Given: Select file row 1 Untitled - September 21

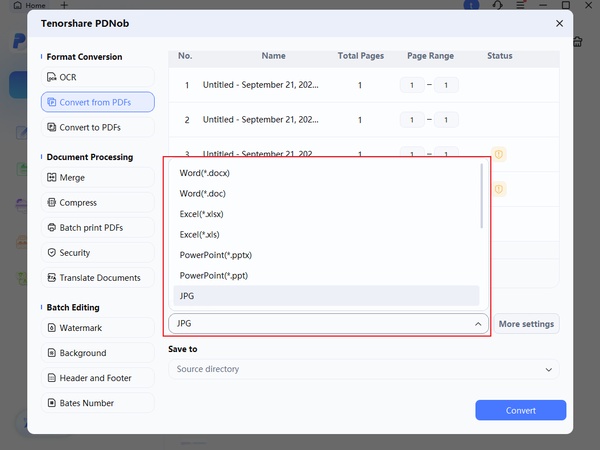Looking at the screenshot, I should coord(364,85).
